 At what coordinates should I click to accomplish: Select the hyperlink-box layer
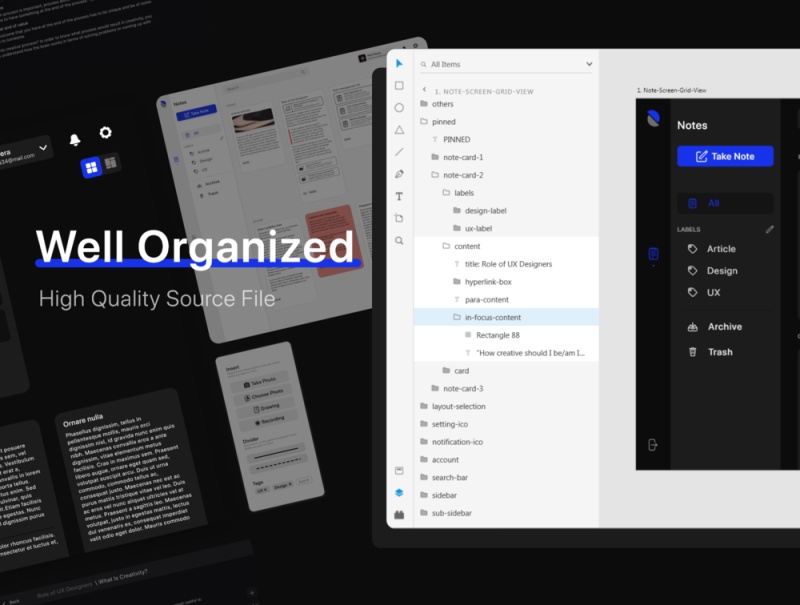(x=488, y=282)
